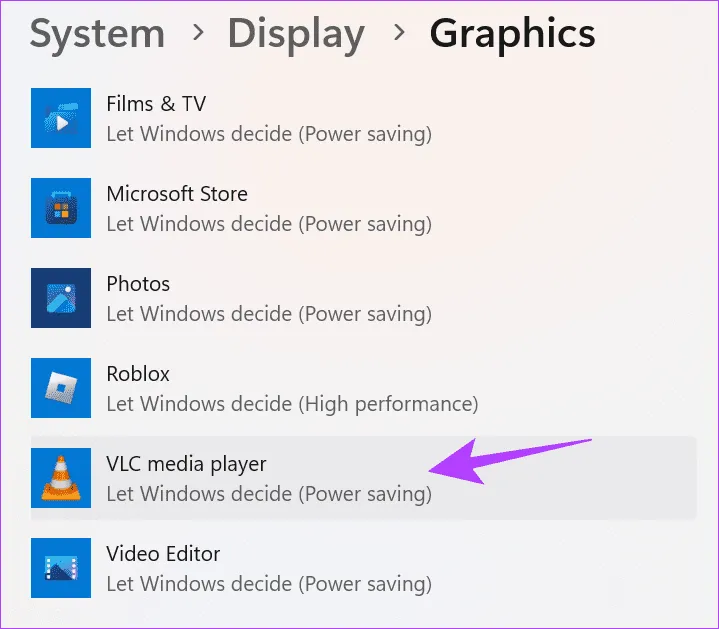The image size is (719, 630).
Task: Go back to System in breadcrumb
Action: [x=97, y=34]
